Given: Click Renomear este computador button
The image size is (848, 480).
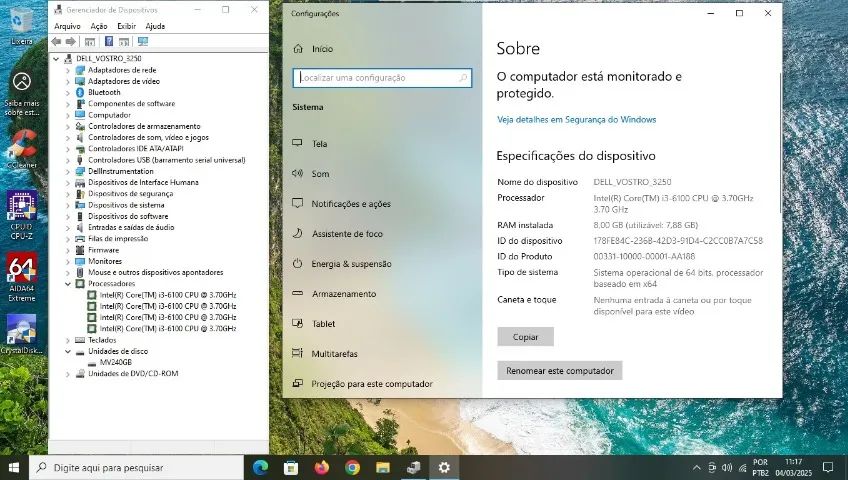Looking at the screenshot, I should [560, 371].
